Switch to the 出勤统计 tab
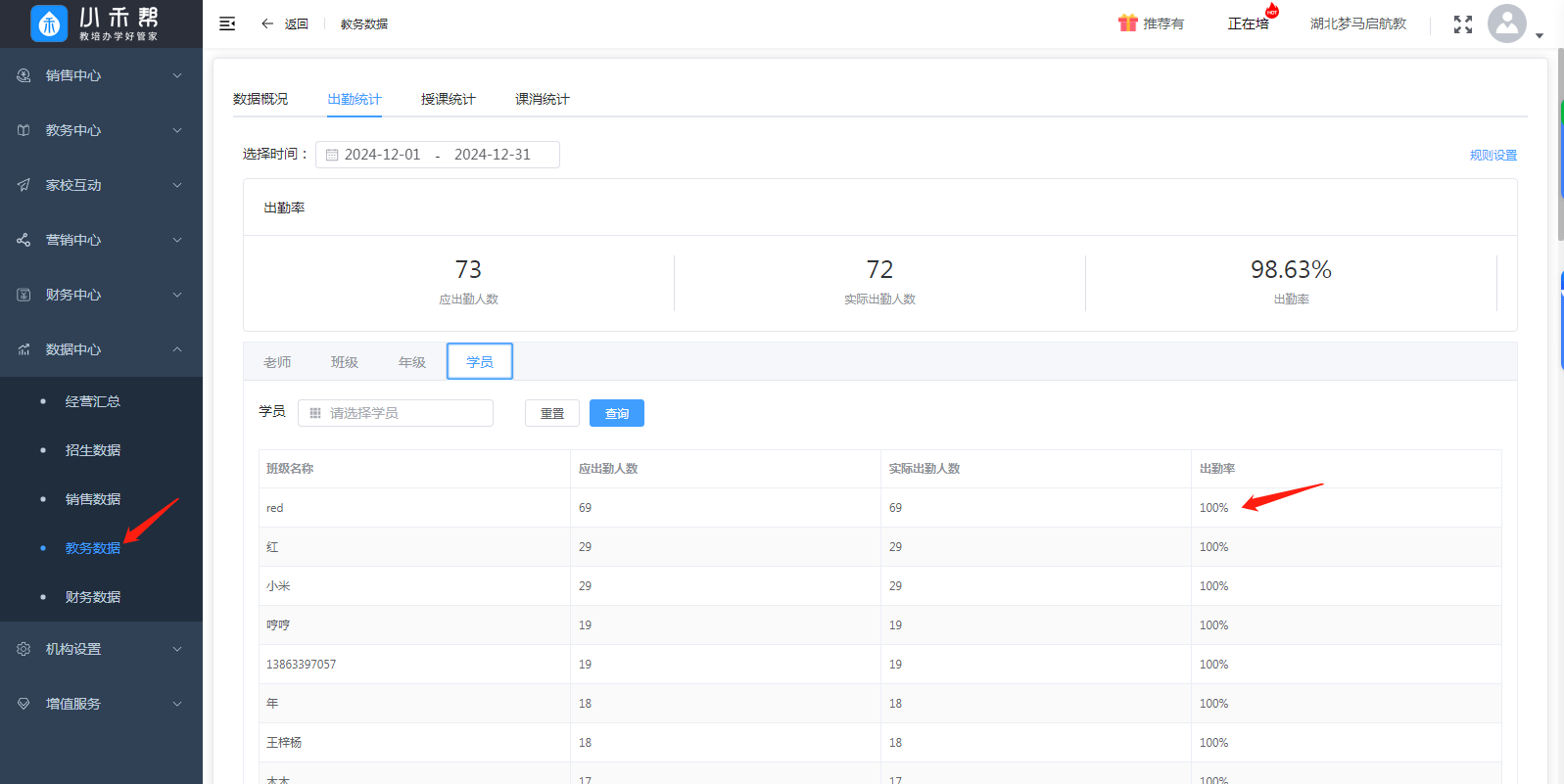Viewport: 1564px width, 784px height. click(x=355, y=99)
